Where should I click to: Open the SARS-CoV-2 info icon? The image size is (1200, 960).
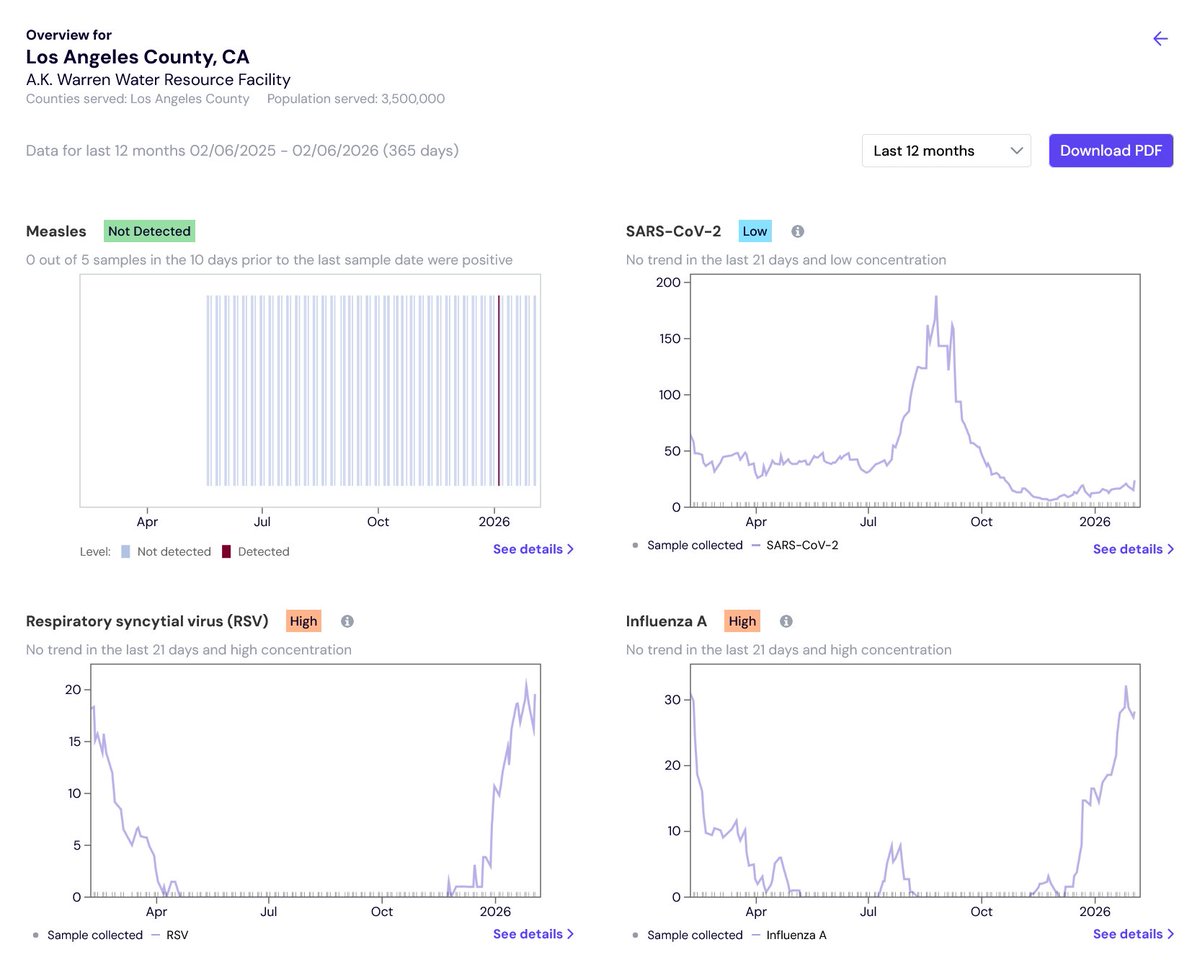click(x=798, y=231)
